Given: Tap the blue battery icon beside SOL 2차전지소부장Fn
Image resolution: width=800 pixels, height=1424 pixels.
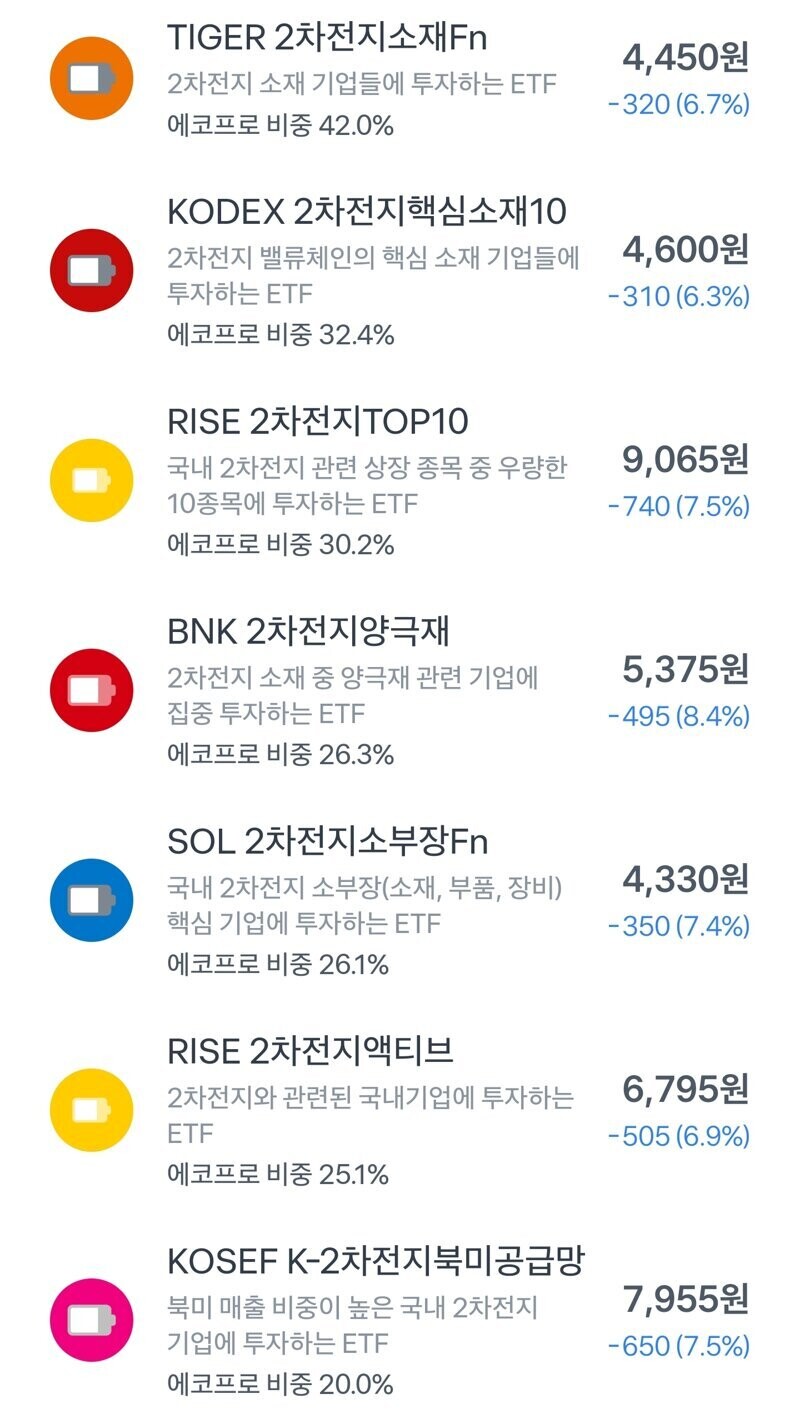Looking at the screenshot, I should pyautogui.click(x=91, y=900).
